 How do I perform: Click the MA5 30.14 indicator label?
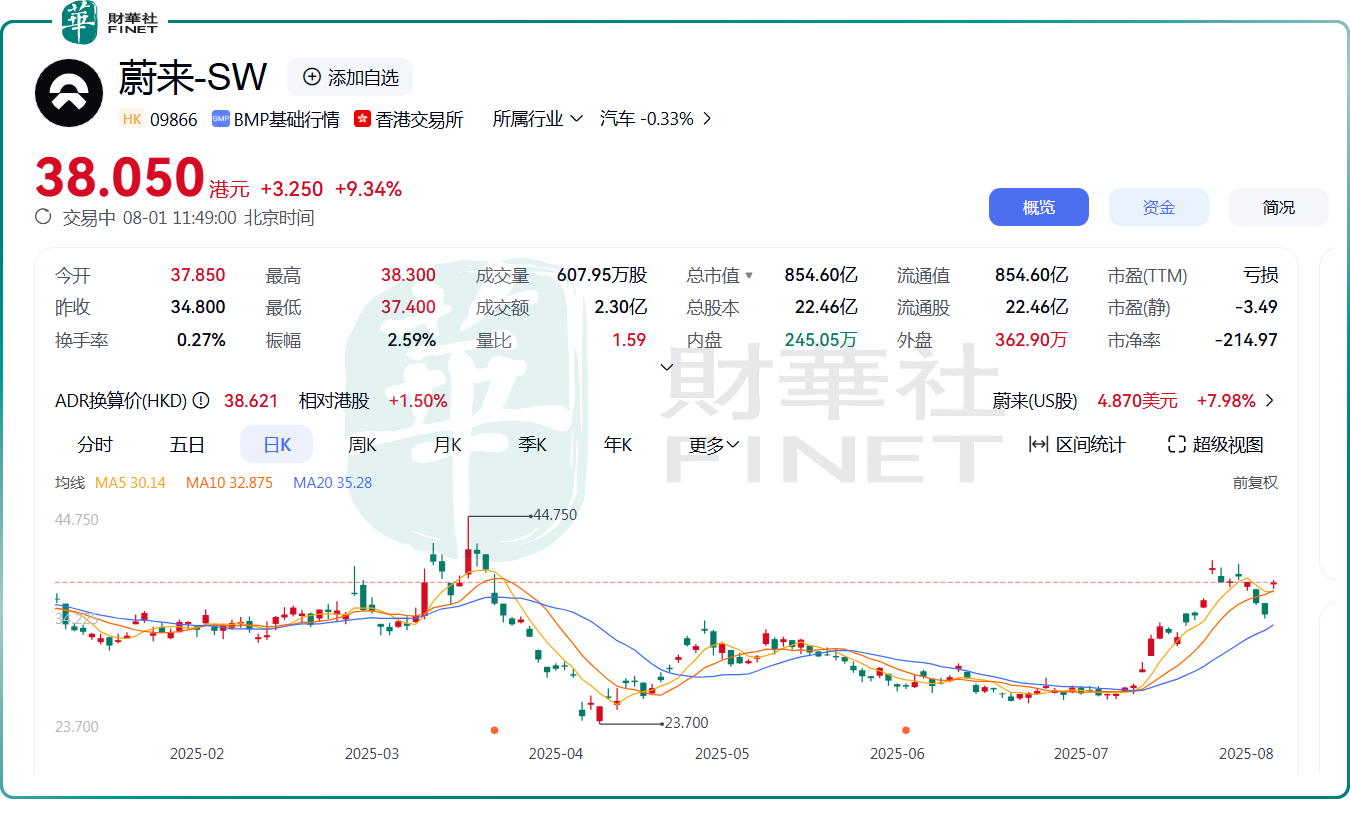tap(130, 482)
